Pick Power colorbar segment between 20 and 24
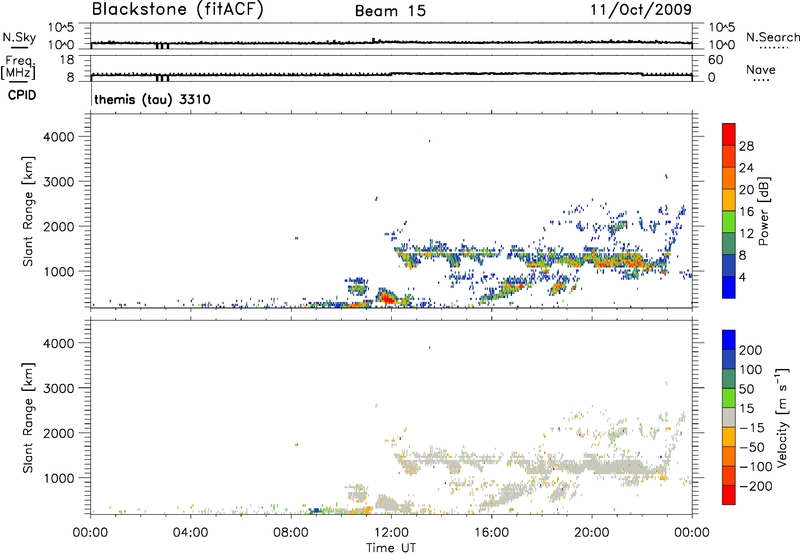800x554 pixels. pyautogui.click(x=729, y=178)
